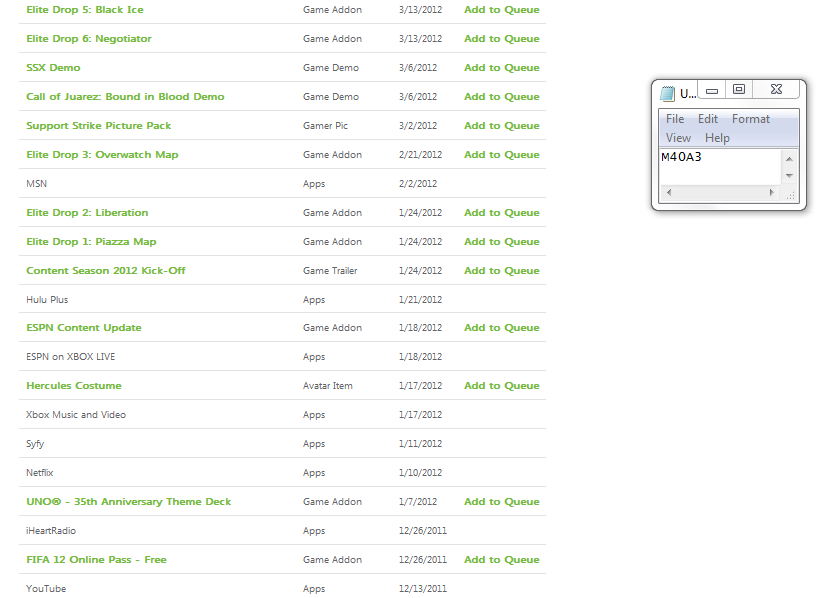Screen dimensions: 834x598
Task: Click Notepad vertical scrollbar down arrow
Action: tap(789, 176)
